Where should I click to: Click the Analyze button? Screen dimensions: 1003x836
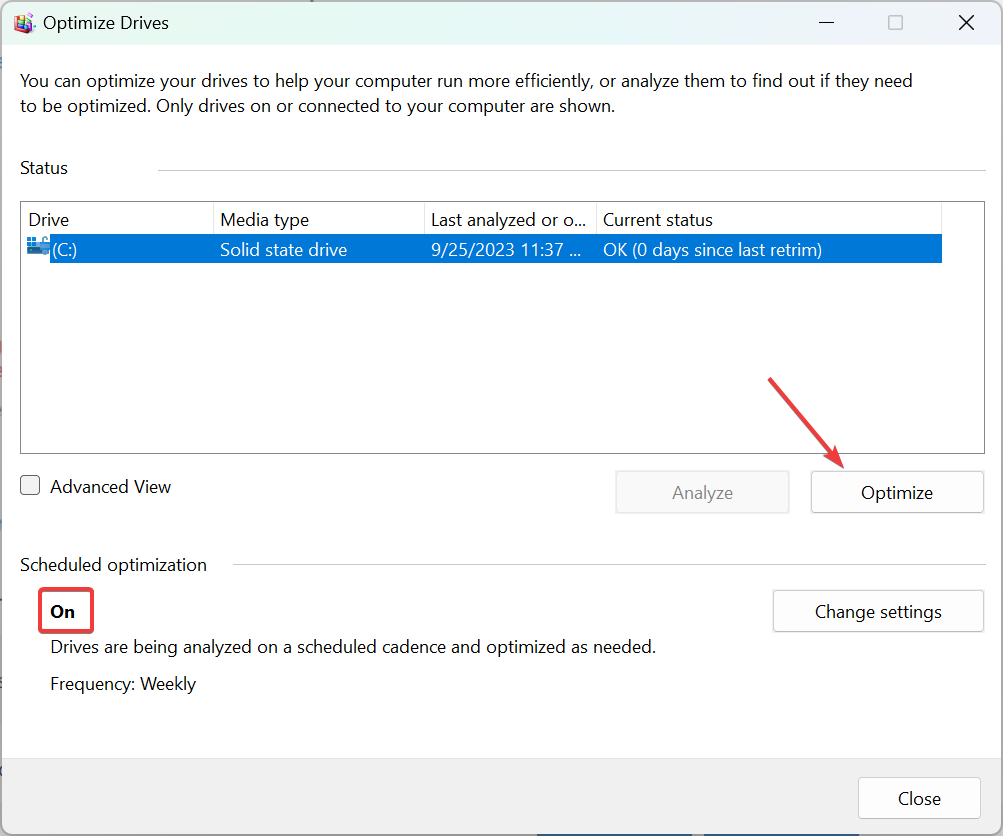[x=701, y=491]
